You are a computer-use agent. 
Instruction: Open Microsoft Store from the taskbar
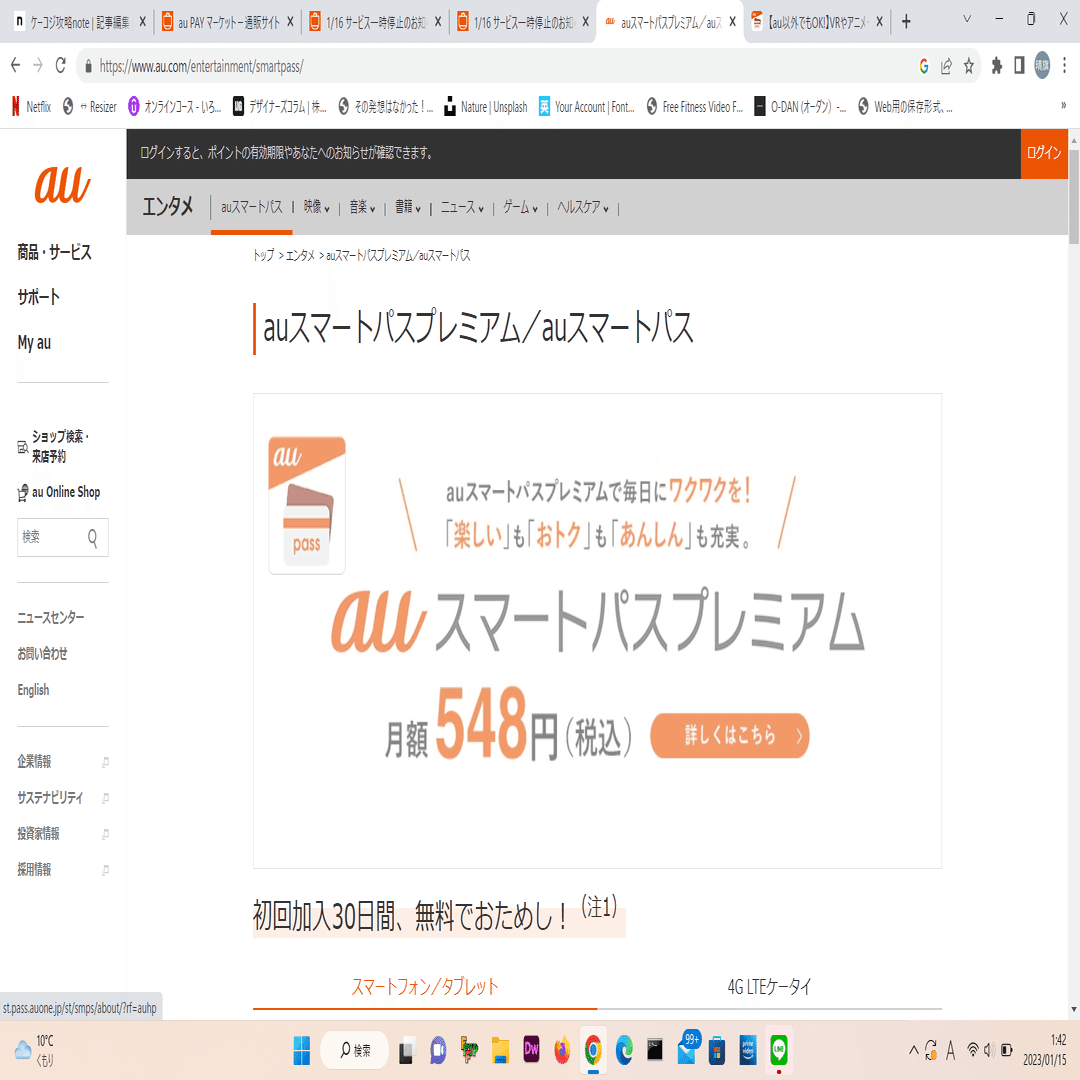[x=717, y=1050]
